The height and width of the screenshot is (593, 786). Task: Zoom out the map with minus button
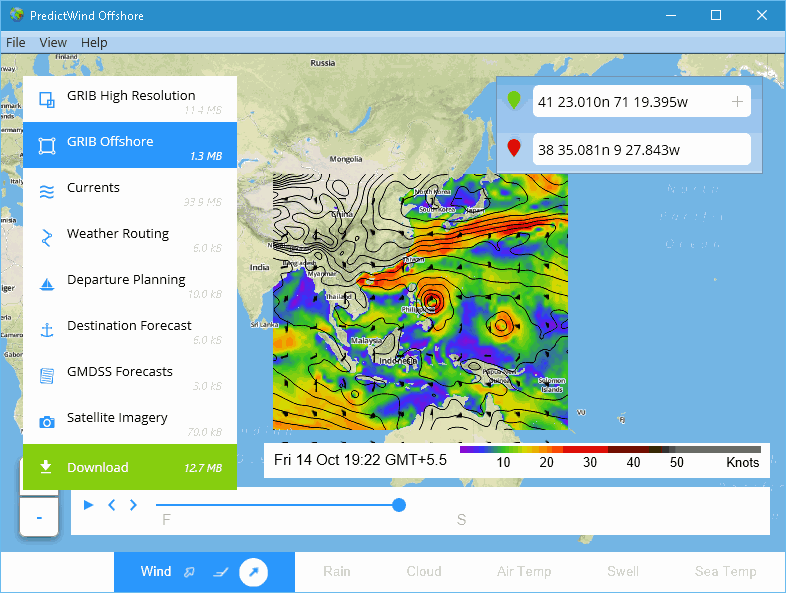(39, 517)
